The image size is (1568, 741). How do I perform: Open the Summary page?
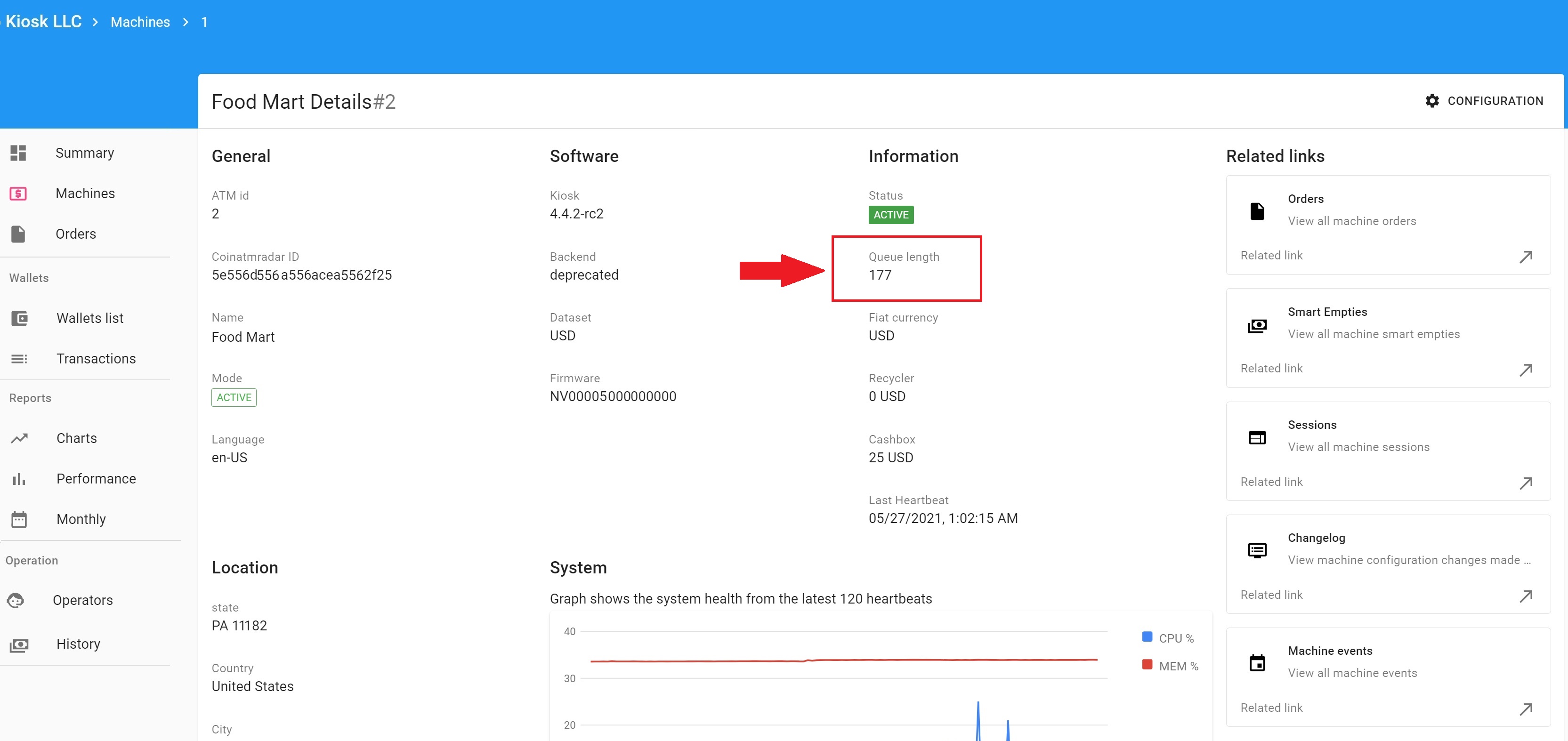[x=85, y=153]
